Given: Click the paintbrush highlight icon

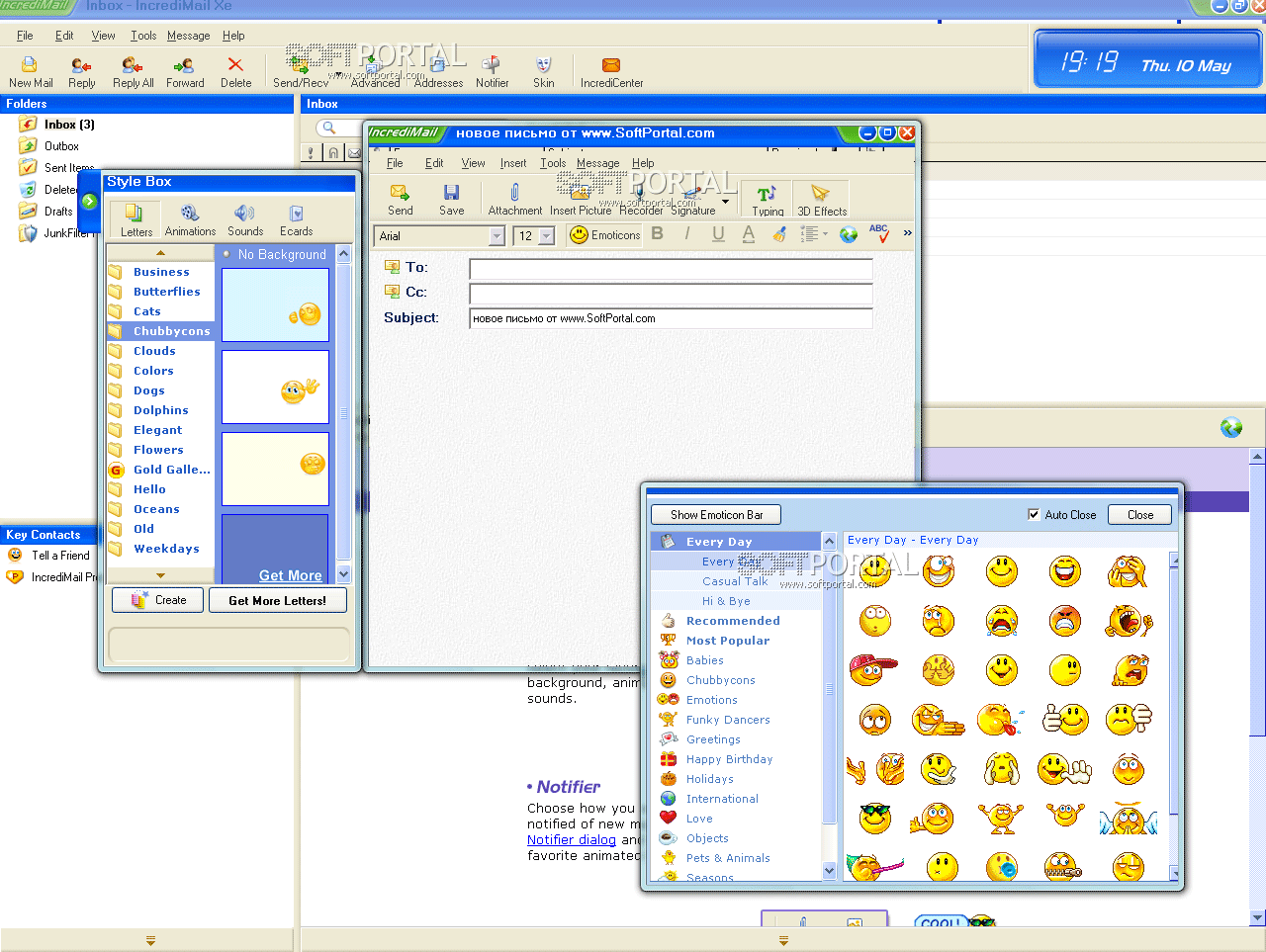Looking at the screenshot, I should pos(779,233).
